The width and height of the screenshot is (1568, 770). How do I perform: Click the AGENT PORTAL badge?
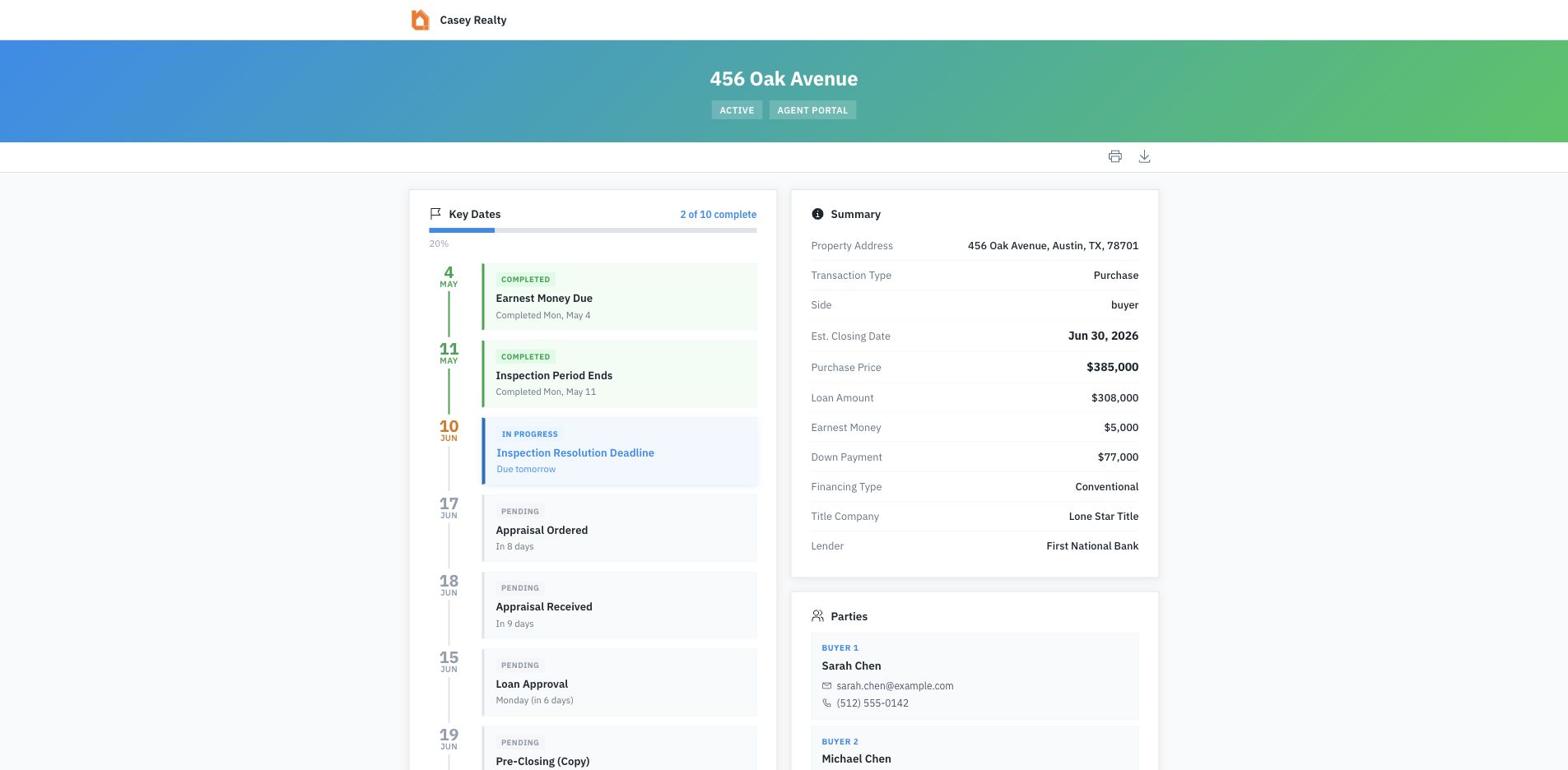[x=812, y=110]
